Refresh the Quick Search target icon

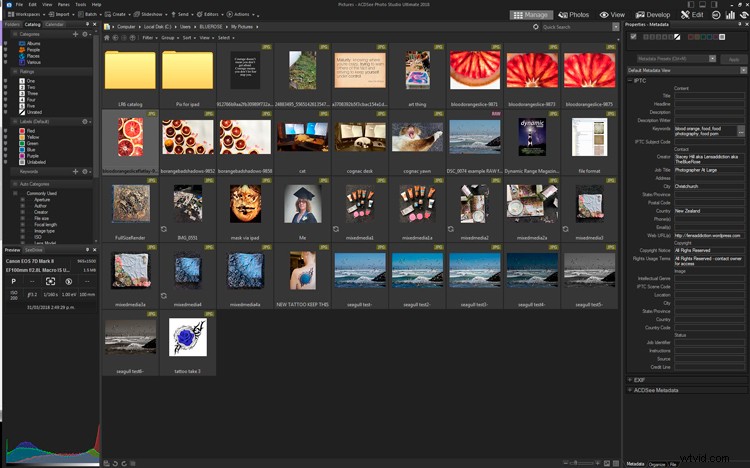[536, 27]
